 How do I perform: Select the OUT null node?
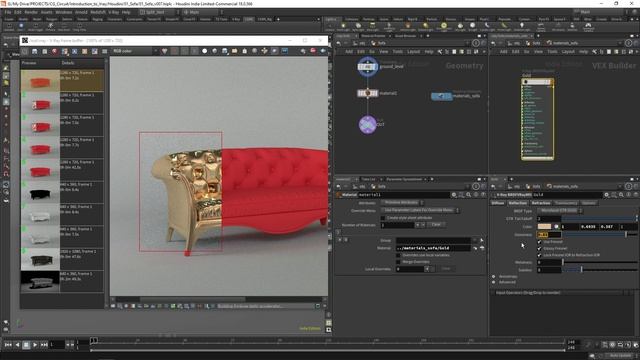click(368, 124)
